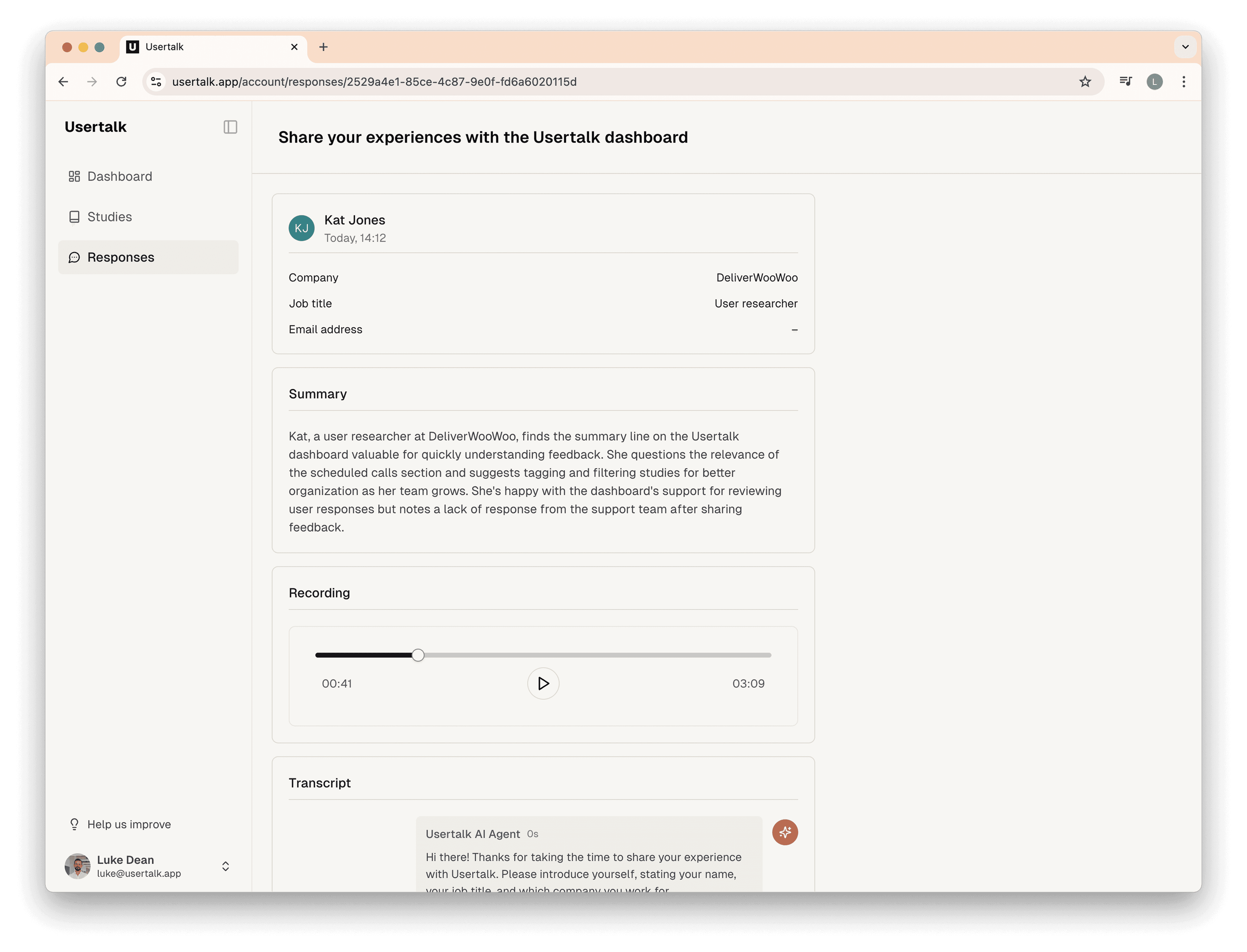This screenshot has height=952, width=1247.
Task: Click the Usertalk AI Agent sparkle avatar
Action: click(785, 832)
